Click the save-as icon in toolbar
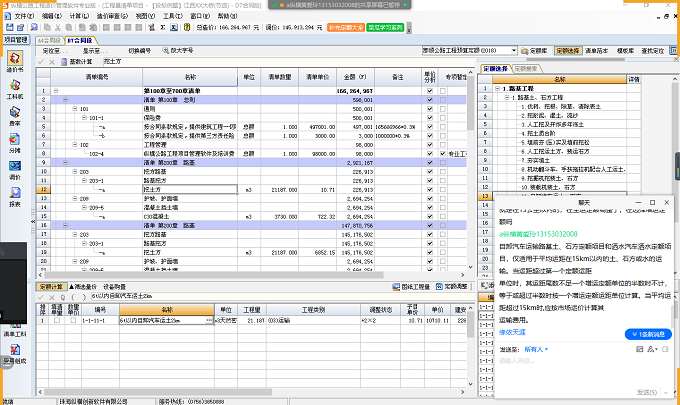Screen dimensions: 680x405 [x=20, y=27]
